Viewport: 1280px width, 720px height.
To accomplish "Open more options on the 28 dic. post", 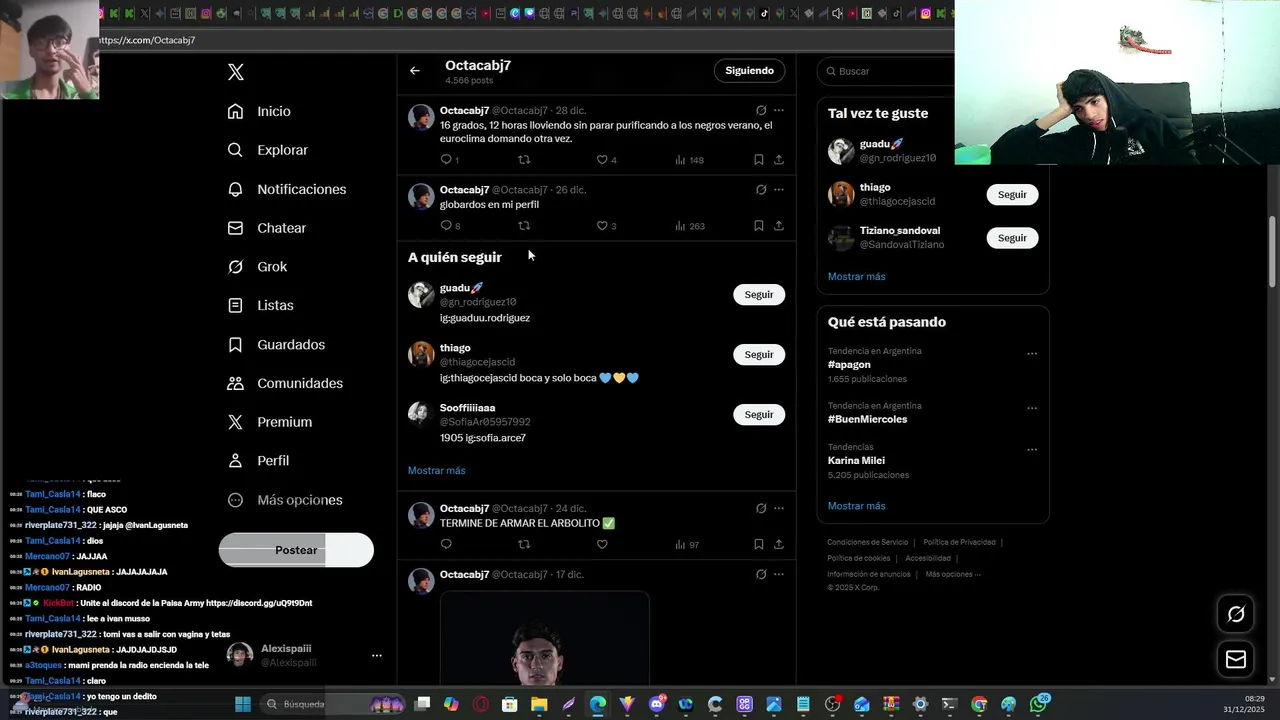I will 779,110.
